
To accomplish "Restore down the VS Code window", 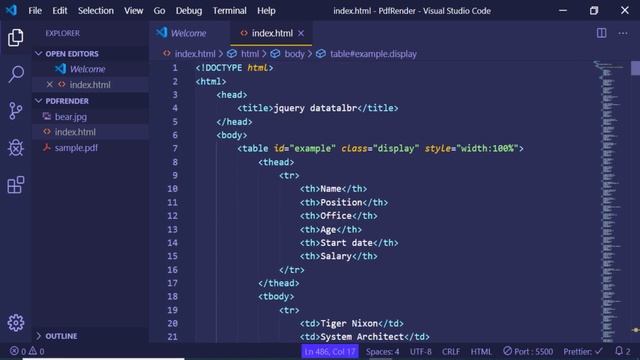I will click(x=594, y=11).
